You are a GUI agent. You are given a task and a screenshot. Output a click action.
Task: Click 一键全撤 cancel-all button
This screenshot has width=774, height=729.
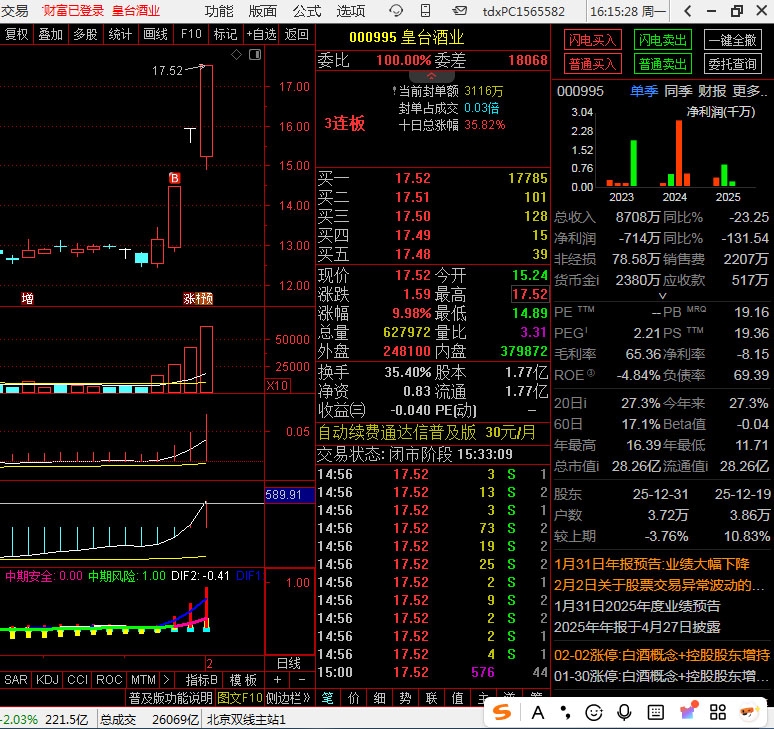tap(733, 40)
